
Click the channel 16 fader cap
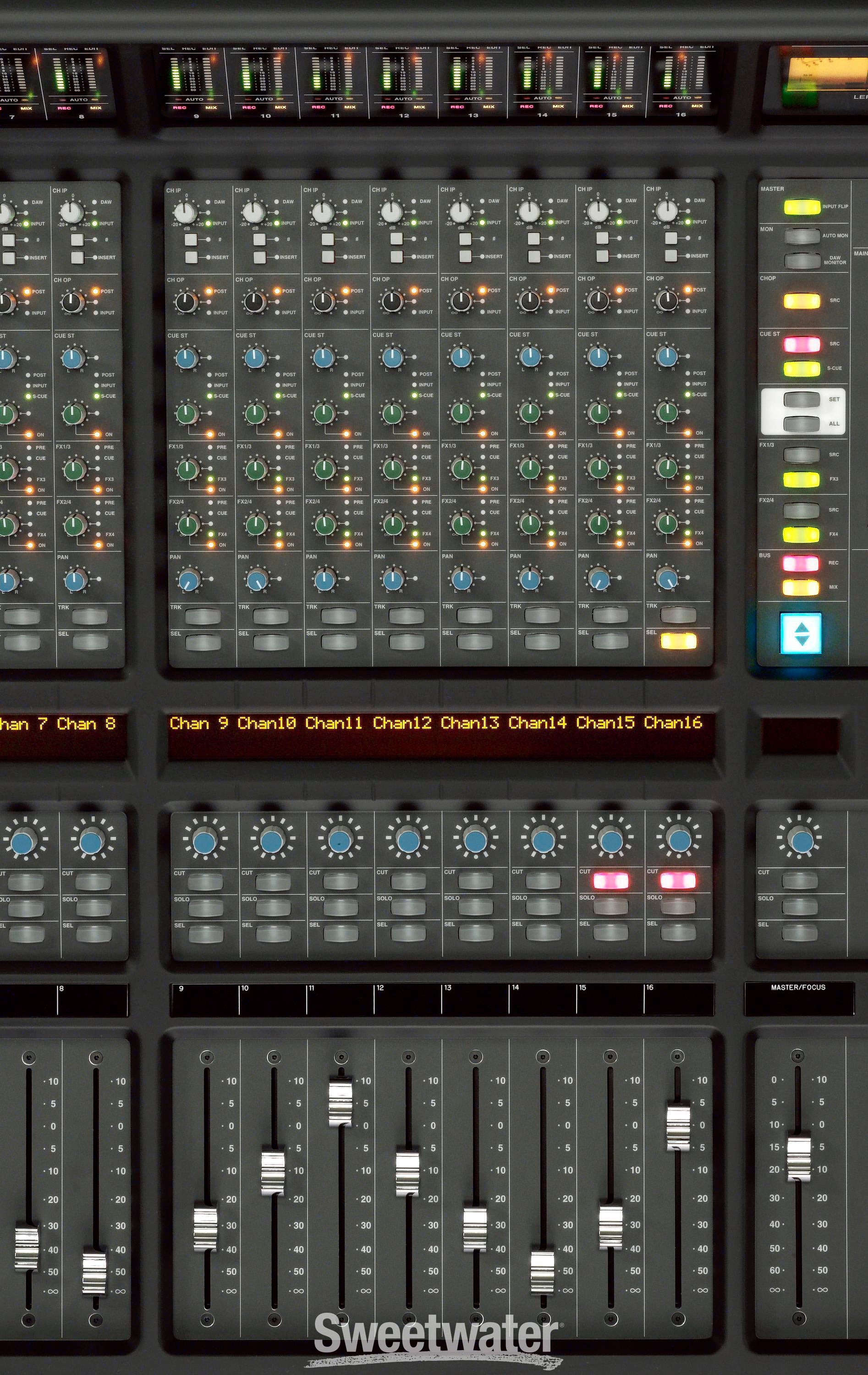(x=678, y=1126)
